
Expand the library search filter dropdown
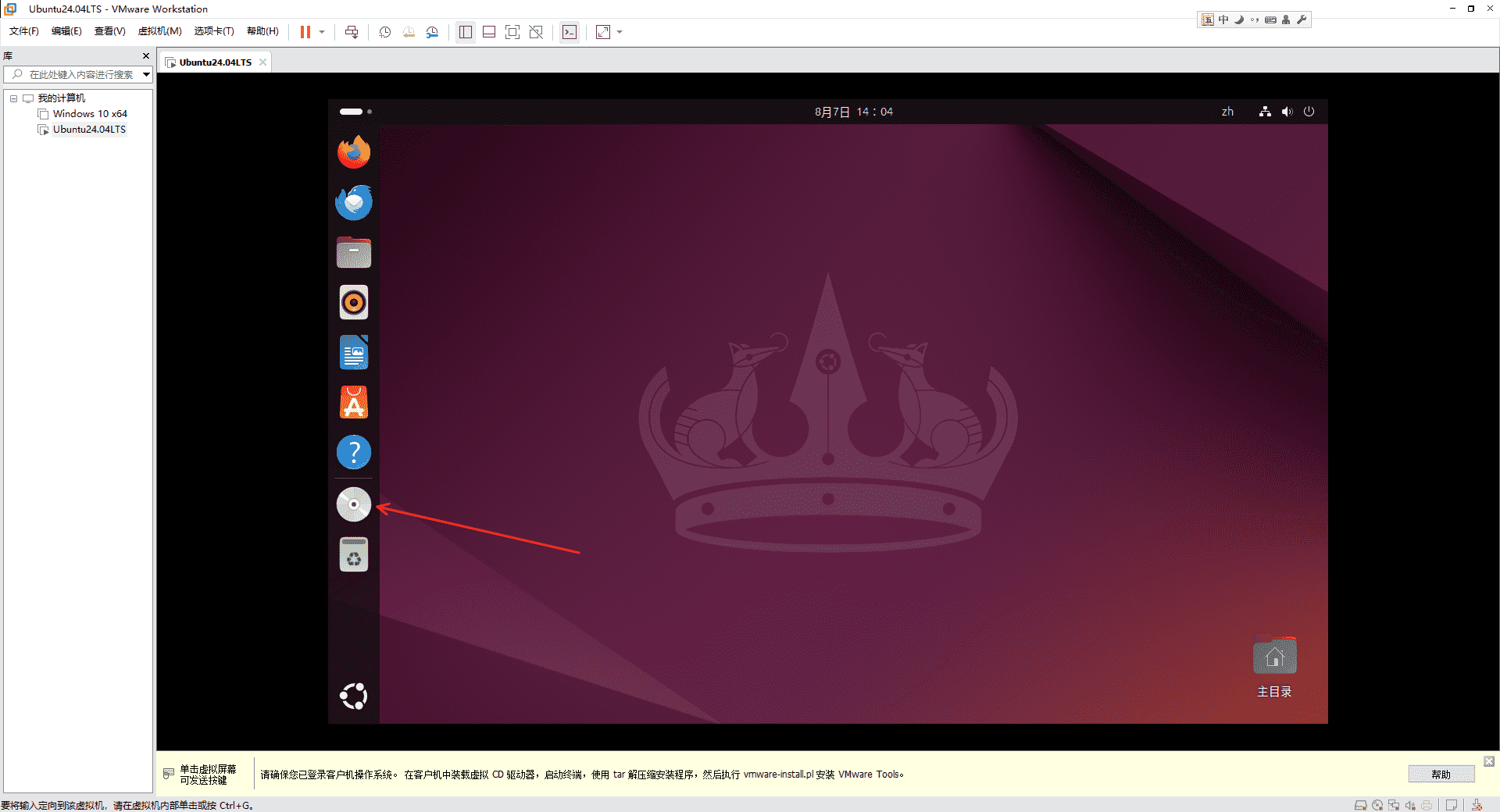tap(146, 75)
